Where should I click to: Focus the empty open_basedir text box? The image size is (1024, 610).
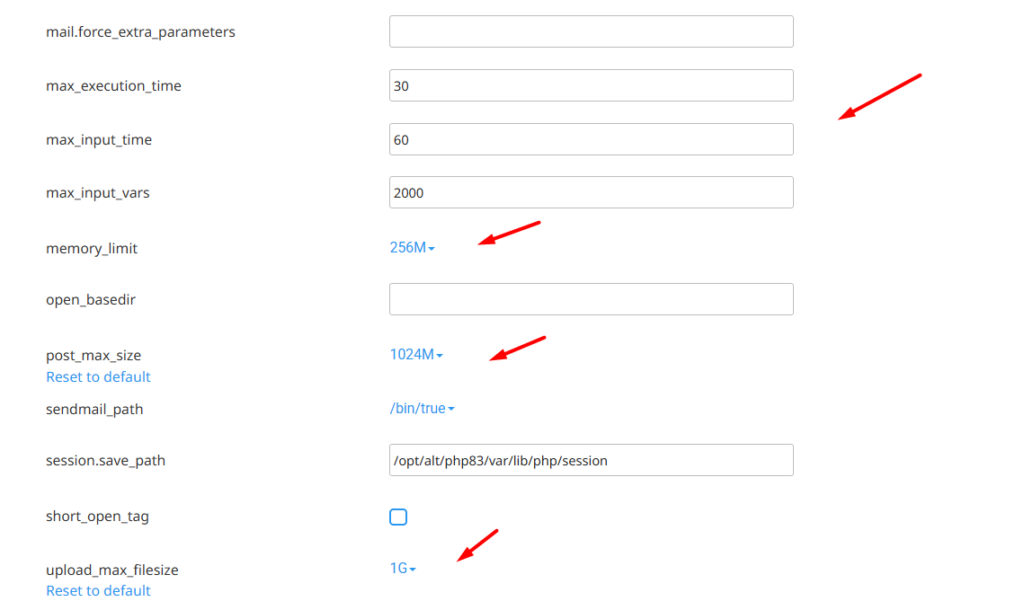pyautogui.click(x=591, y=299)
